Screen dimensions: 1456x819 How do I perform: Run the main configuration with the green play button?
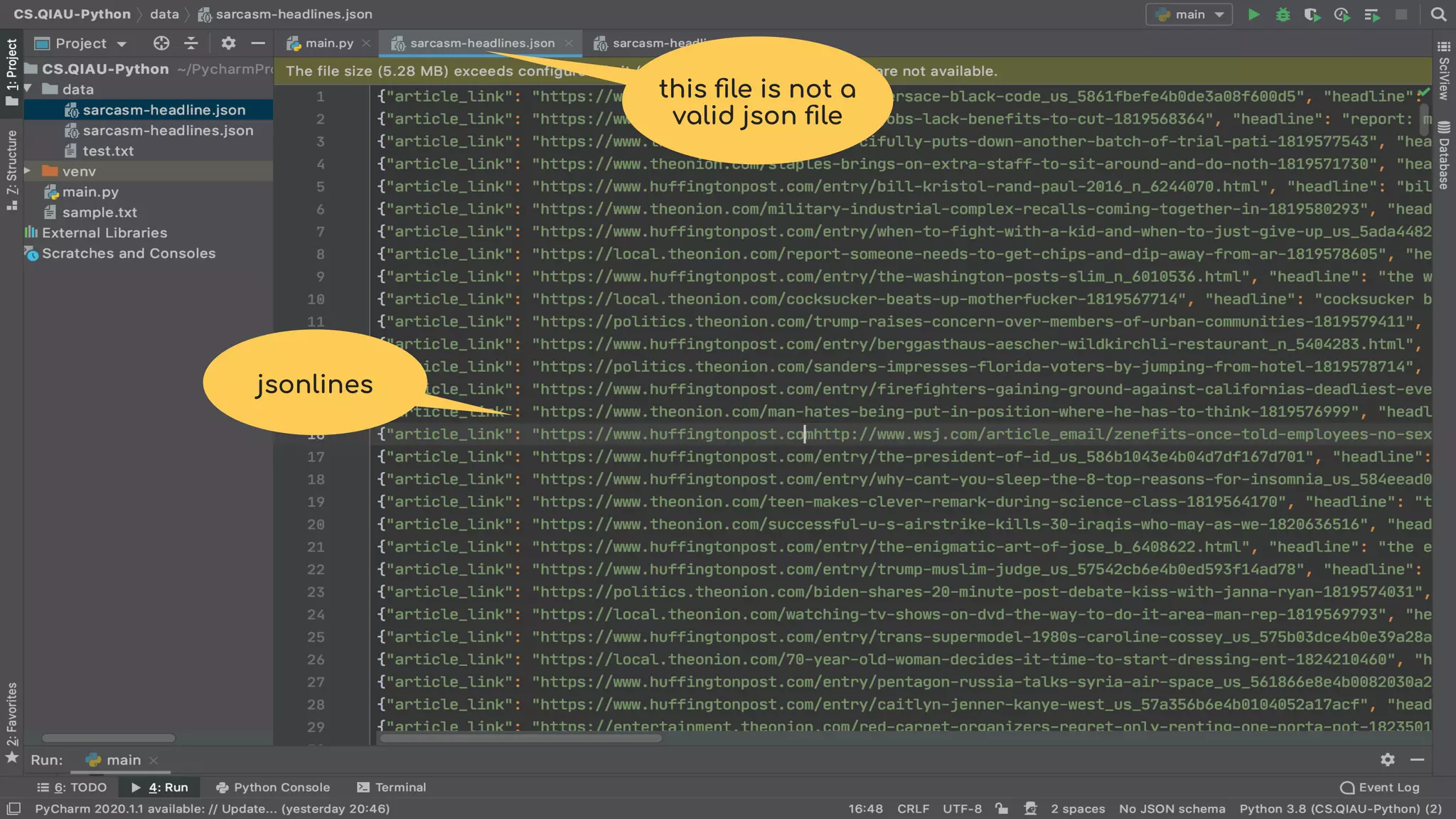pyautogui.click(x=1254, y=14)
